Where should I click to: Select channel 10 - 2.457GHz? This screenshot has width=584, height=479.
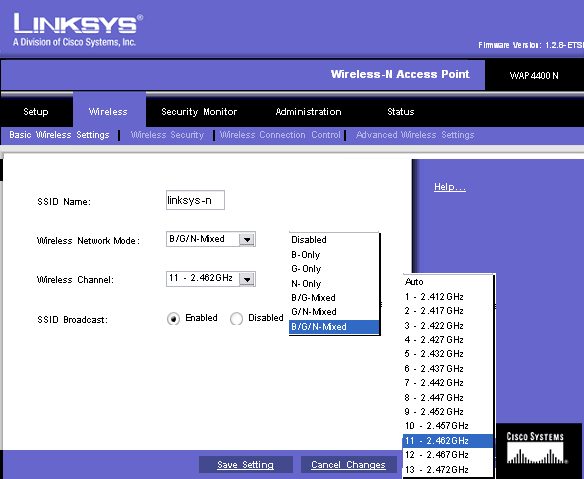click(x=448, y=426)
